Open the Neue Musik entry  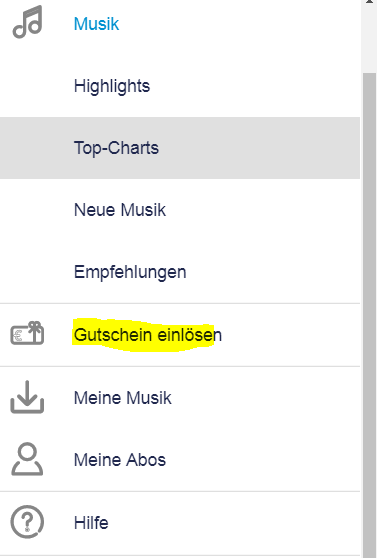pos(120,210)
